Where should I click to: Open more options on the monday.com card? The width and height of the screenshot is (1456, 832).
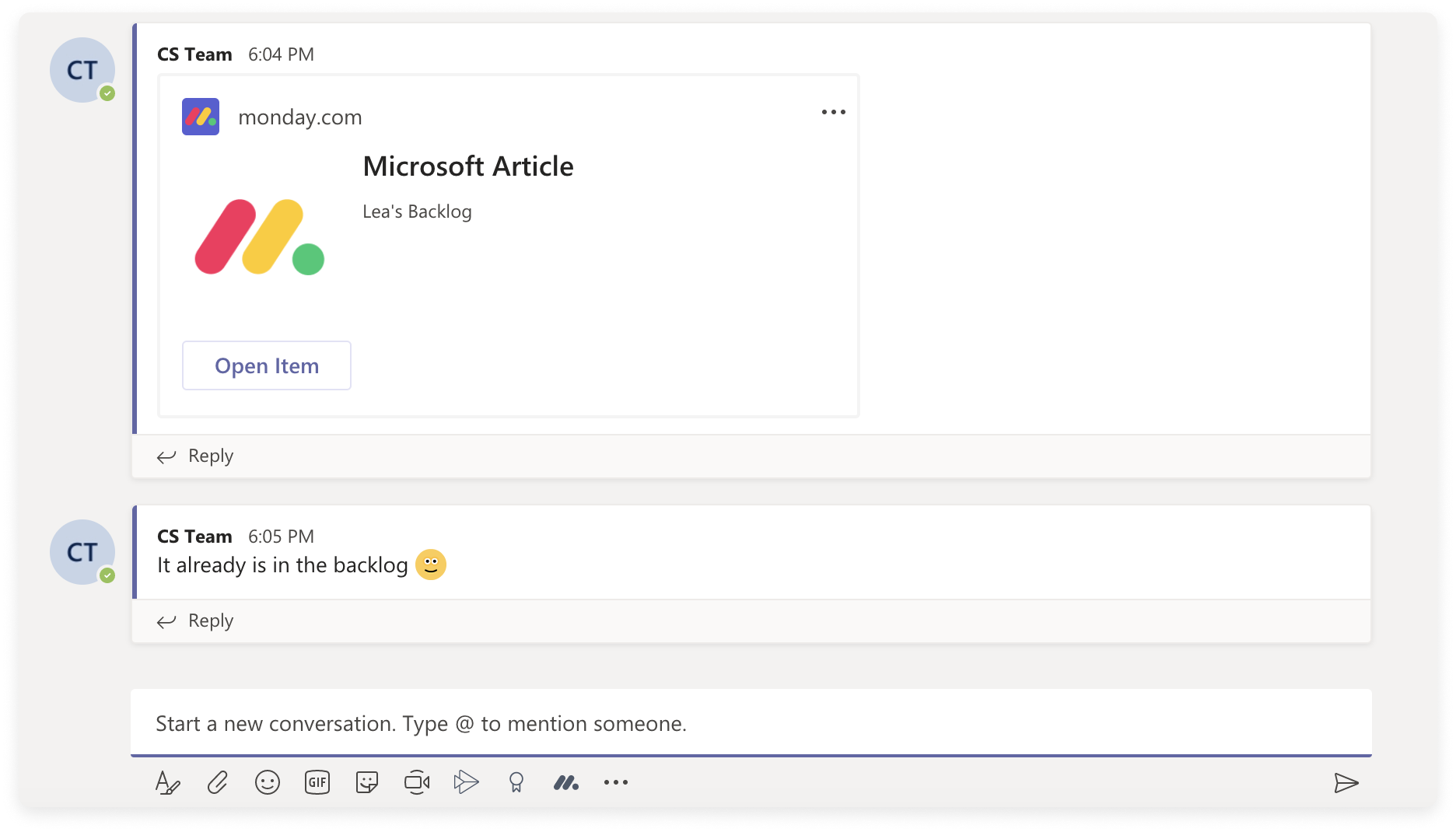(x=833, y=111)
